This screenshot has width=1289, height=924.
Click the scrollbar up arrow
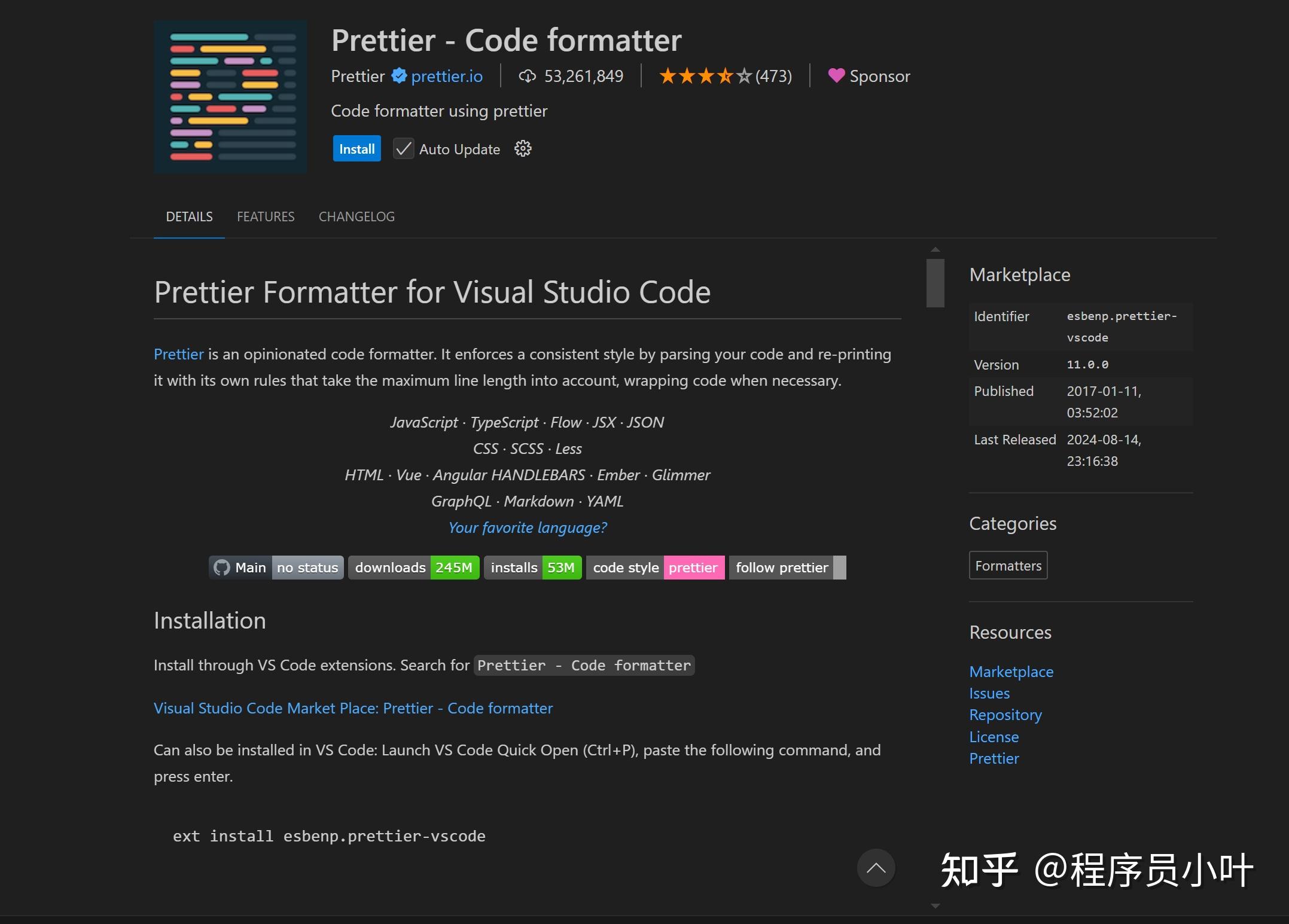pos(935,249)
